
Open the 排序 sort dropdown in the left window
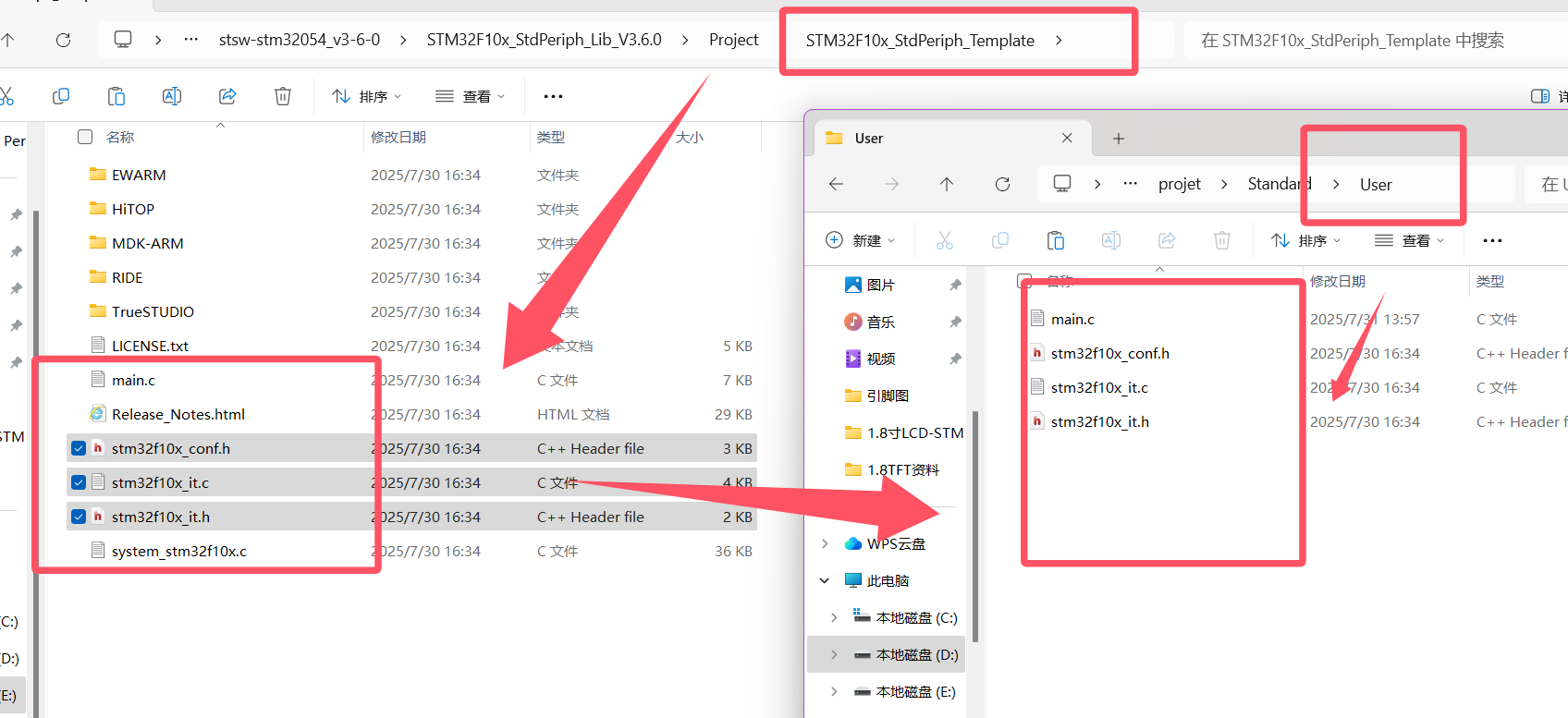pyautogui.click(x=367, y=96)
